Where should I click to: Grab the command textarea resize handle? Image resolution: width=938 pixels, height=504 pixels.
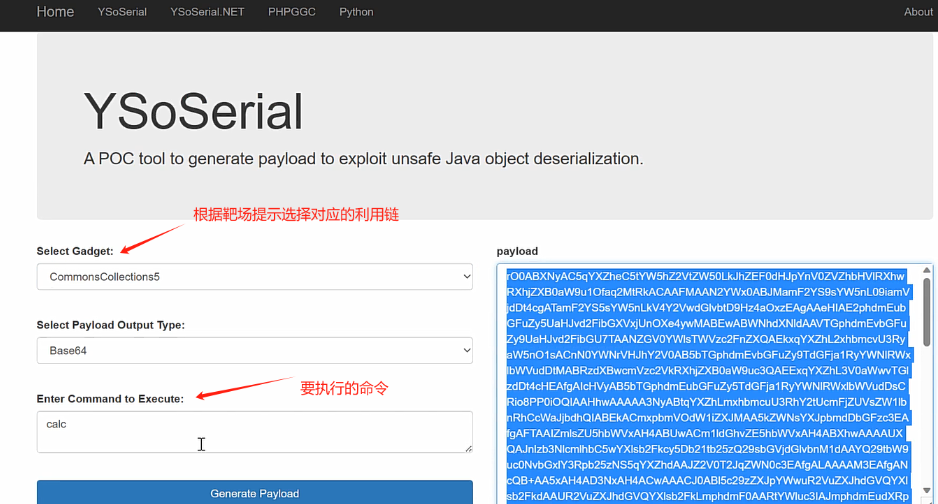(467, 447)
